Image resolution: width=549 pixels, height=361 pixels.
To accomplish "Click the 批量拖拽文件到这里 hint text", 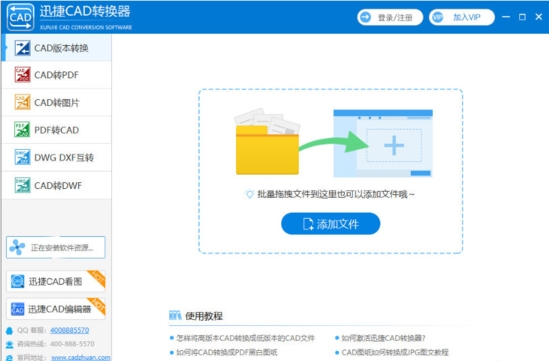I will 336,194.
